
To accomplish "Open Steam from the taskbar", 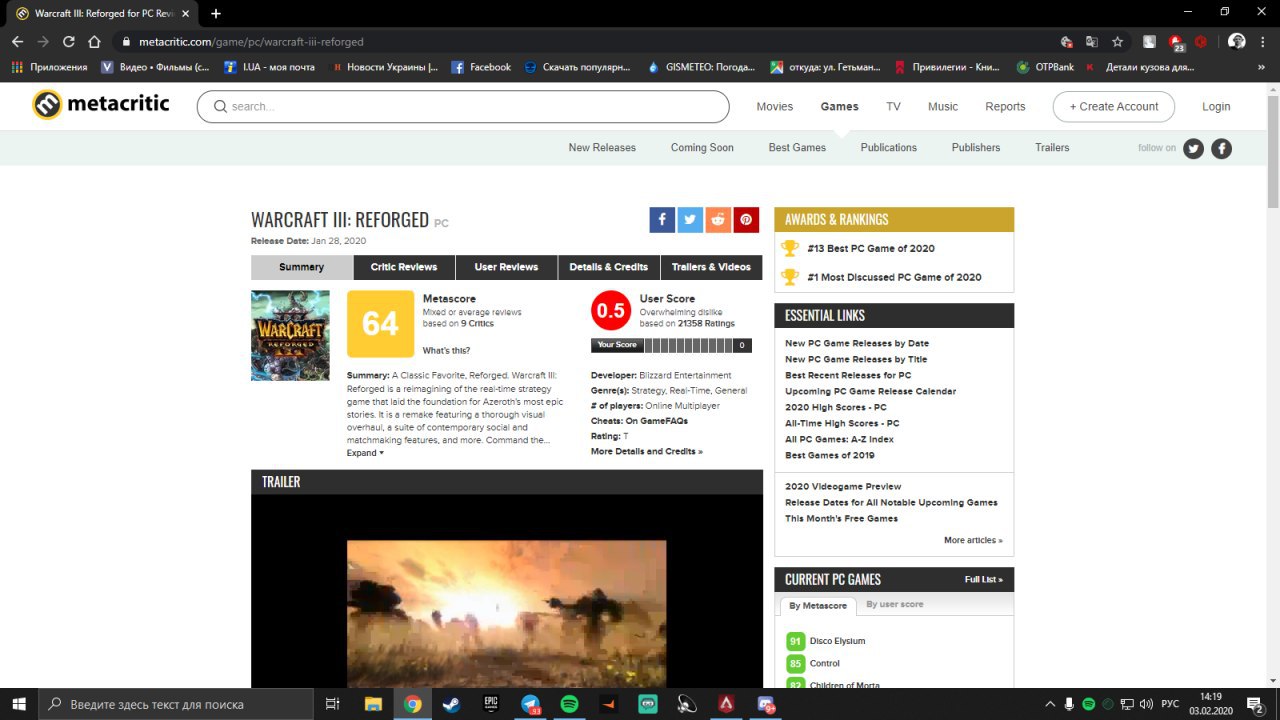I will point(452,704).
